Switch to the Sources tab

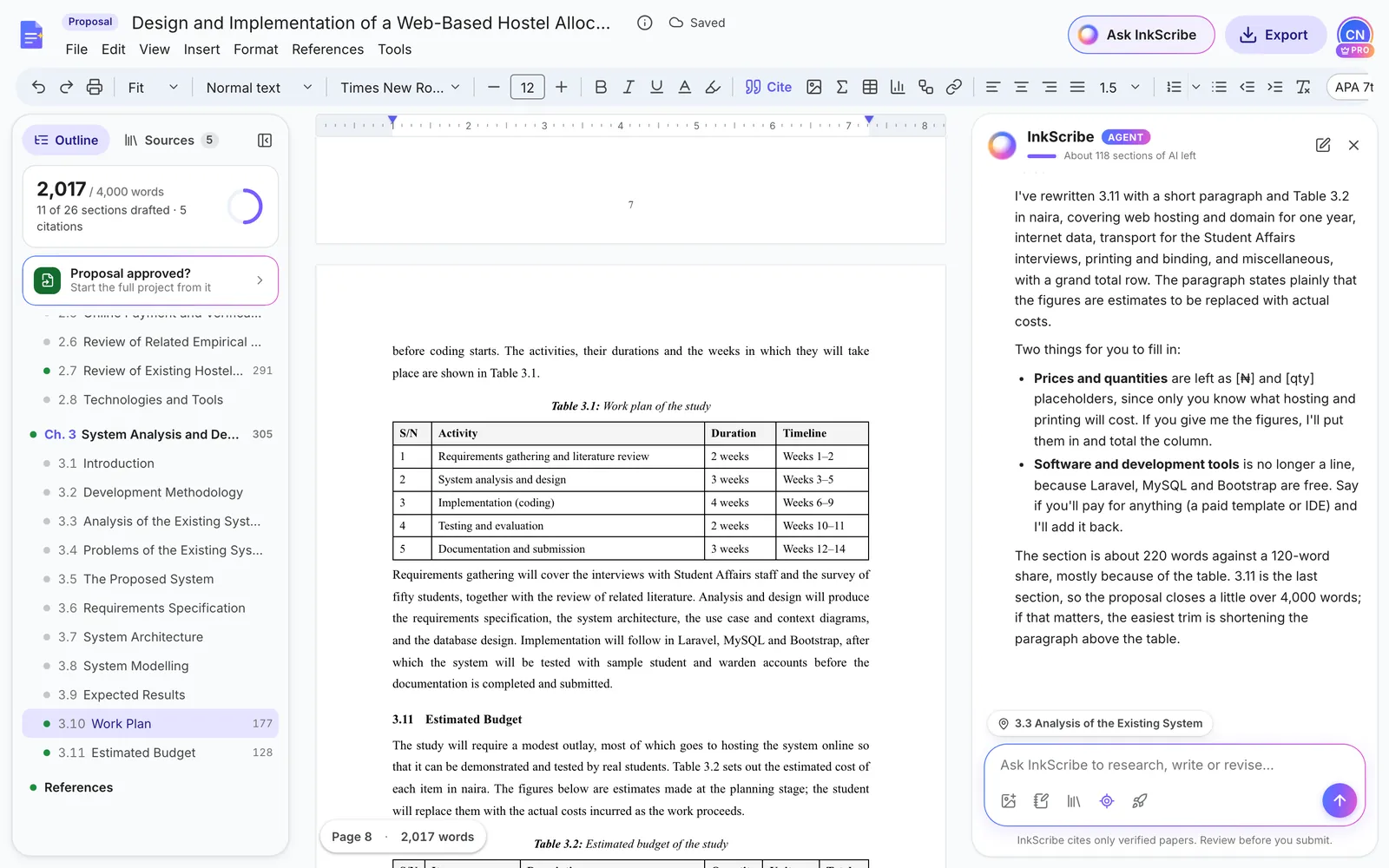pyautogui.click(x=170, y=141)
